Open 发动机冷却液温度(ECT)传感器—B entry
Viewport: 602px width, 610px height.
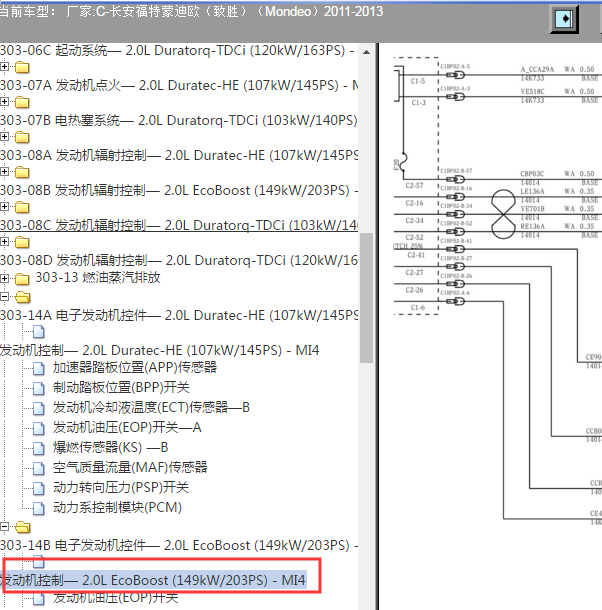coord(151,407)
